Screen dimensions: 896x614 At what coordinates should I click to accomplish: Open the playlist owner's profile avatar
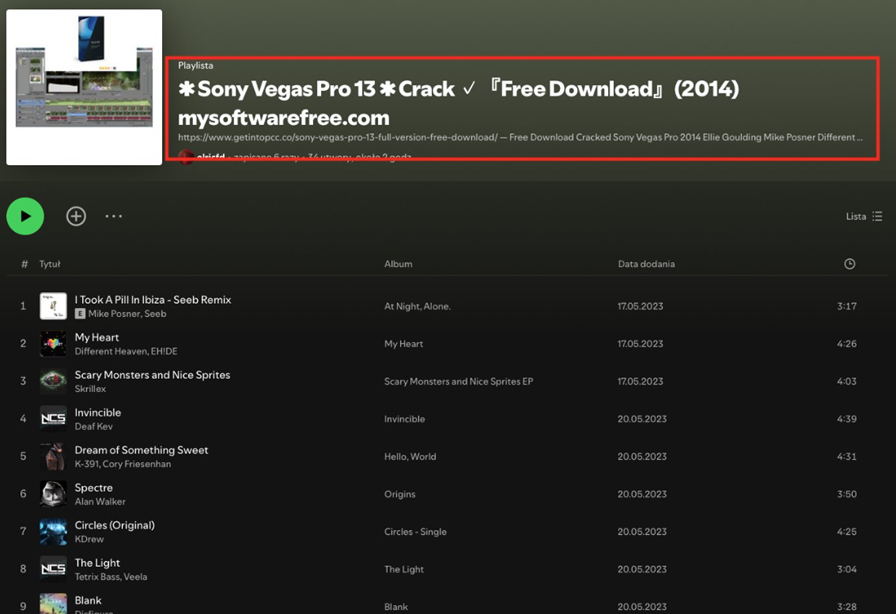186,157
